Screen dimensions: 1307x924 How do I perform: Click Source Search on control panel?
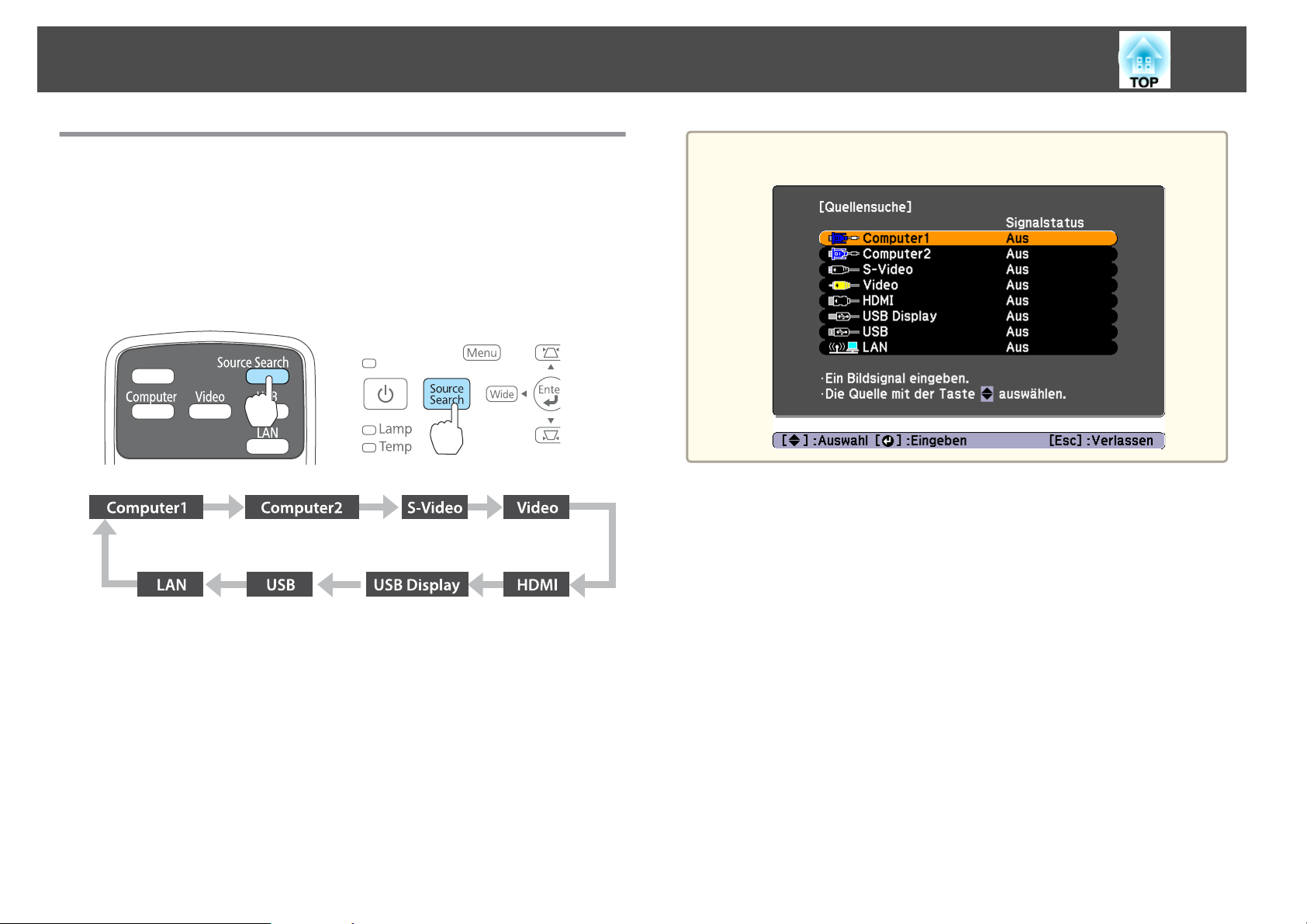tap(447, 394)
